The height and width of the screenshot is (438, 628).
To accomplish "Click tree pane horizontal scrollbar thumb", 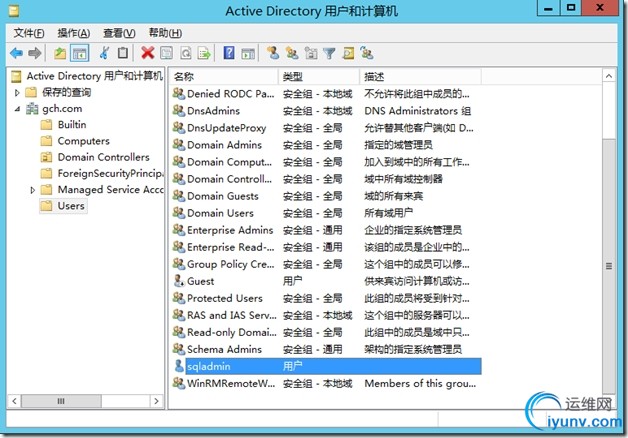I will coord(61,401).
